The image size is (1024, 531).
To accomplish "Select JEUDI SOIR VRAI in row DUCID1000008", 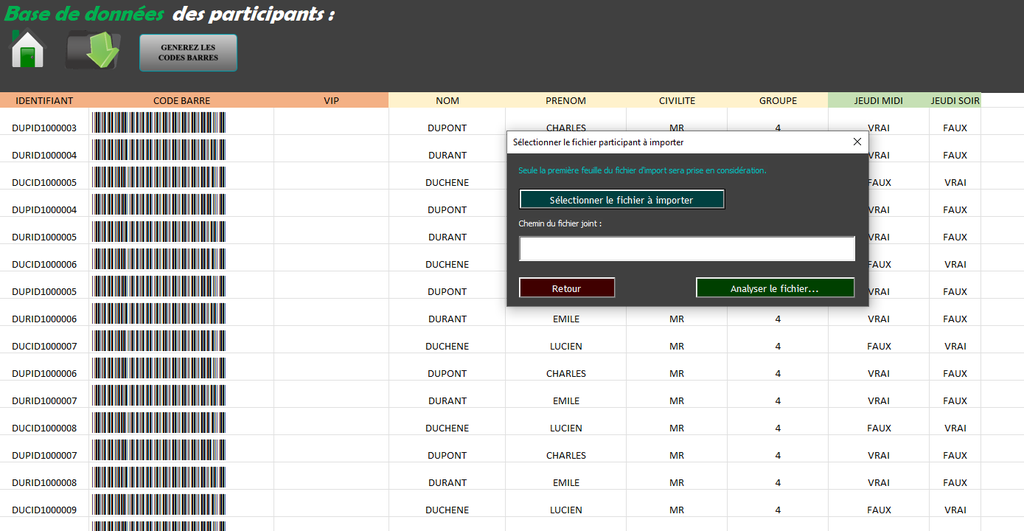I will click(955, 428).
